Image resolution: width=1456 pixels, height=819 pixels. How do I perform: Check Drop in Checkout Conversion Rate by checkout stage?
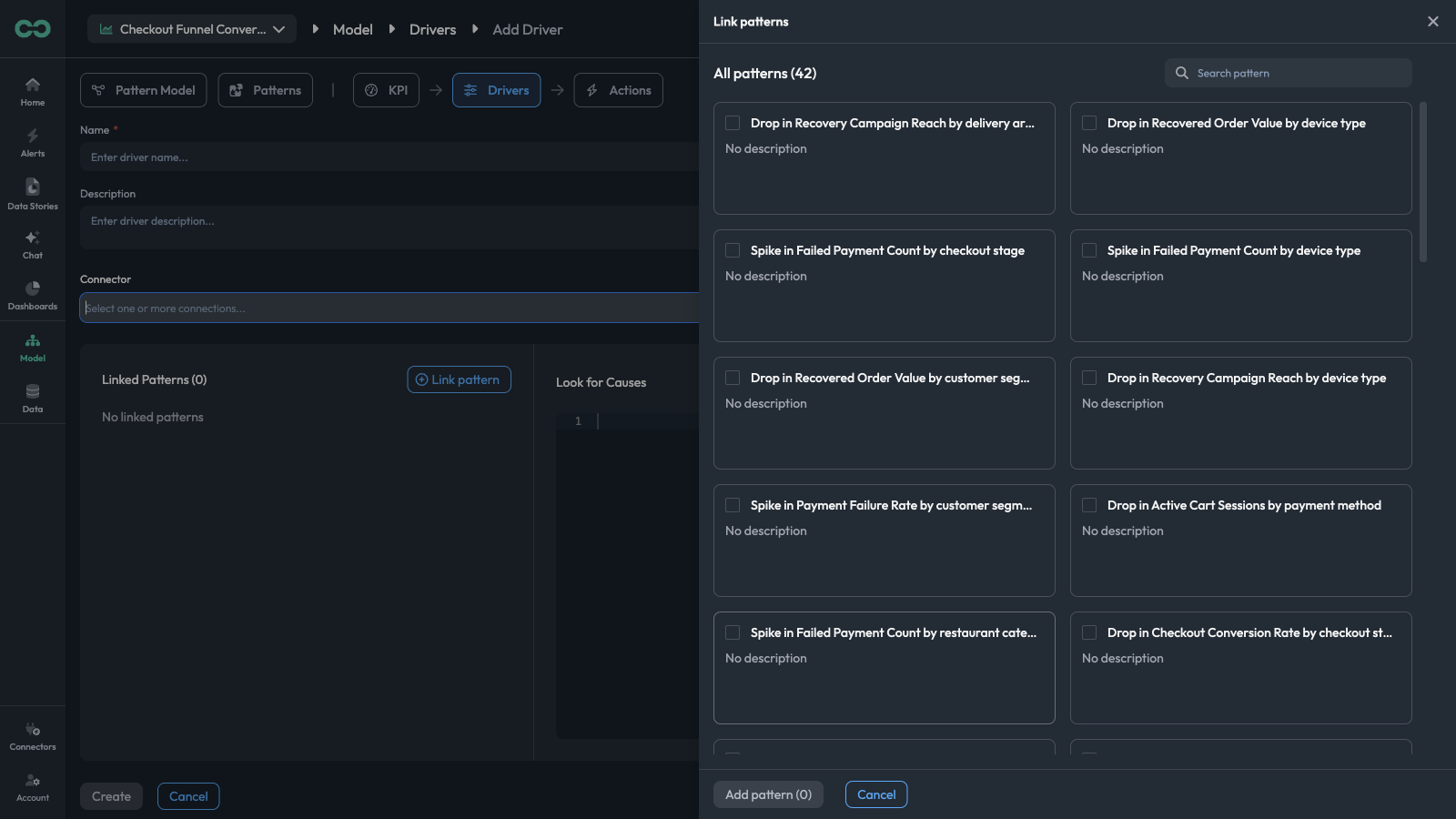pyautogui.click(x=1089, y=632)
